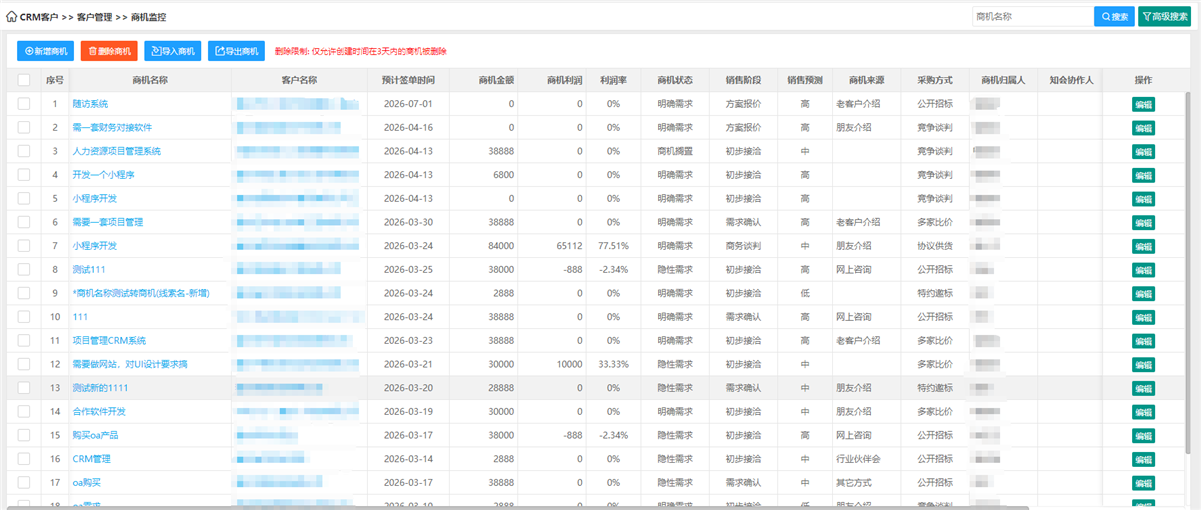Click the 客户名称 column header

tap(300, 80)
